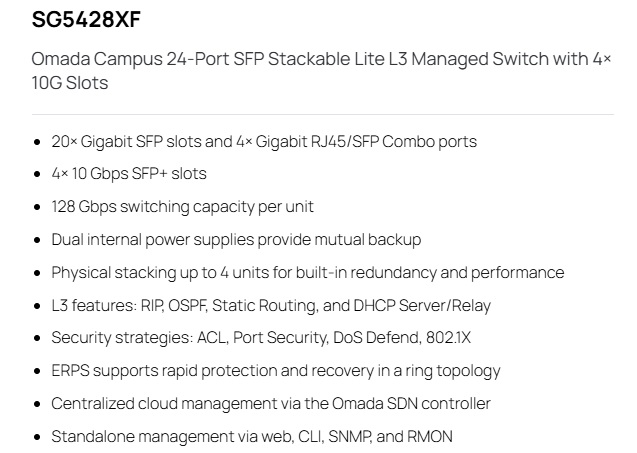Screen dimensions: 637x453
Task: Click the ERPS ring topology line
Action: [x=276, y=371]
